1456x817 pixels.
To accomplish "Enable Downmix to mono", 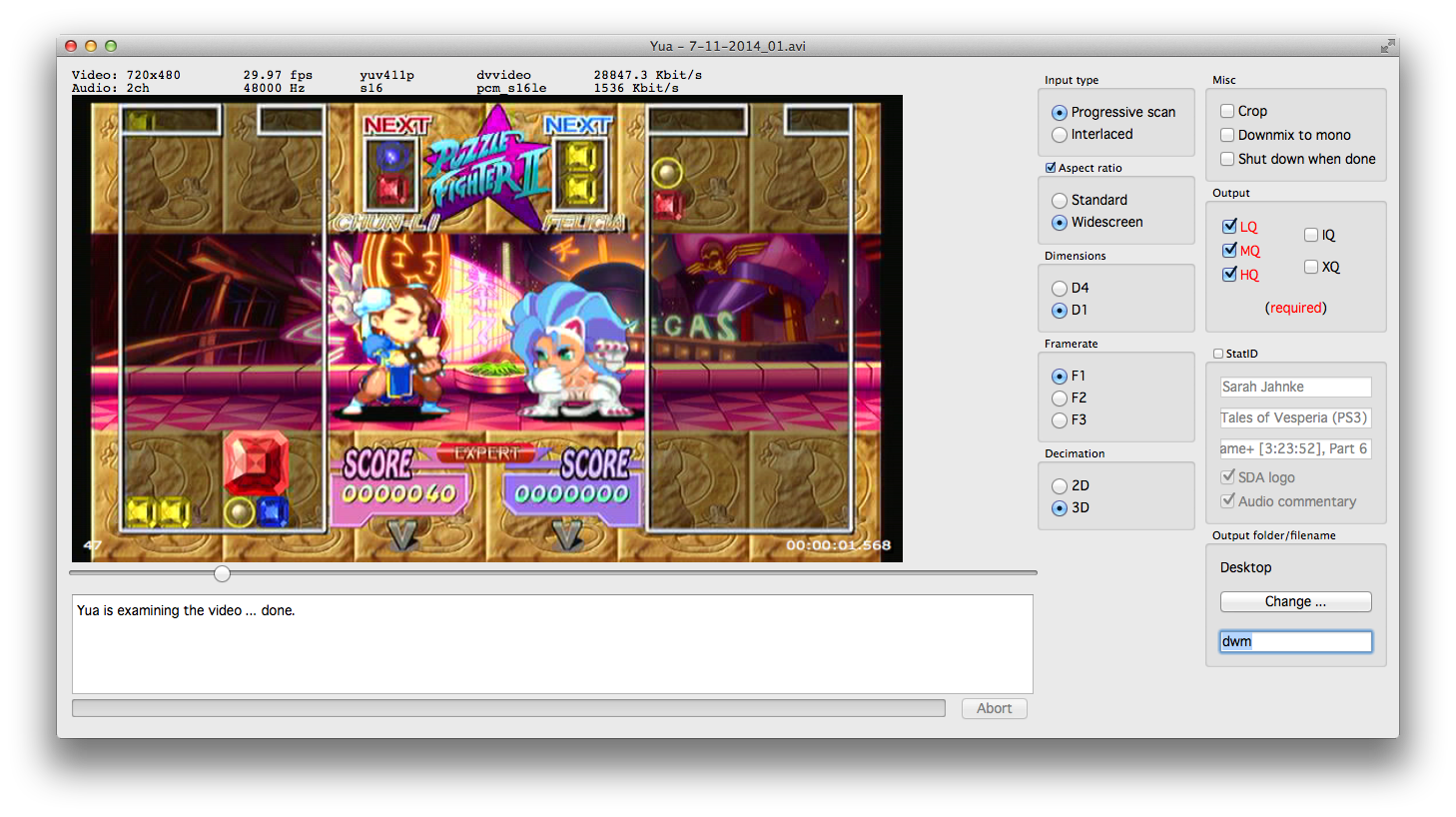I will pos(1227,135).
